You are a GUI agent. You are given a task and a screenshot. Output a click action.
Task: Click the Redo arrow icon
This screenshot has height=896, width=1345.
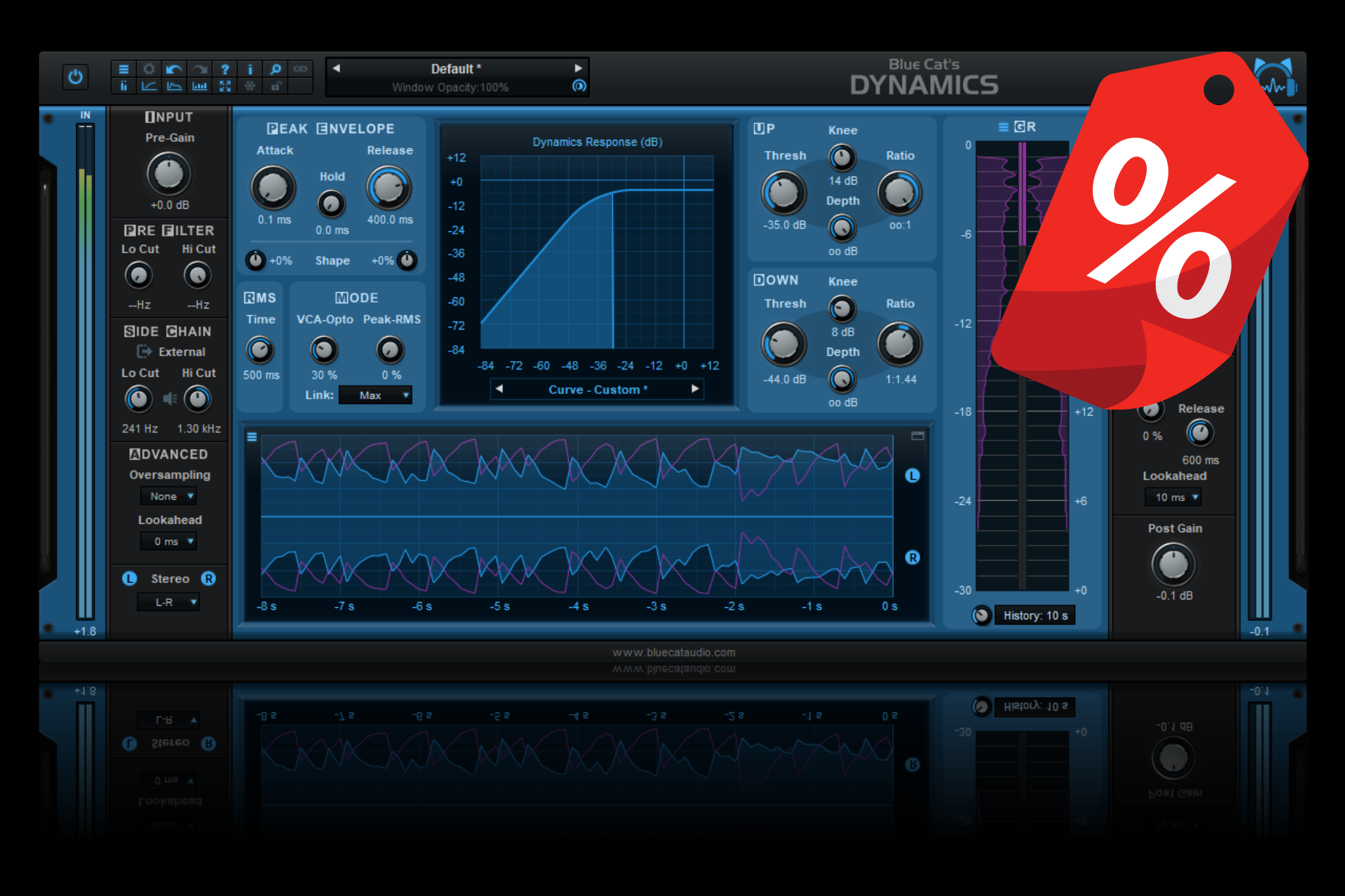click(199, 68)
